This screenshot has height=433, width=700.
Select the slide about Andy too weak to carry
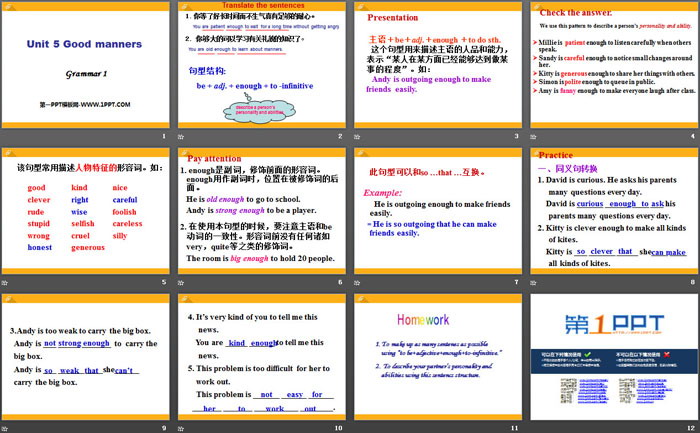pos(86,357)
